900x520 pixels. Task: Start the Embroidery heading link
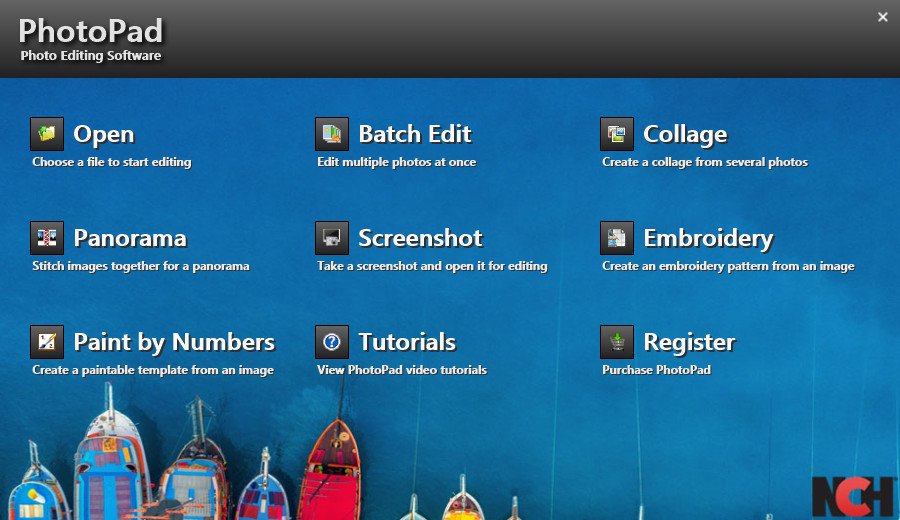tap(709, 238)
